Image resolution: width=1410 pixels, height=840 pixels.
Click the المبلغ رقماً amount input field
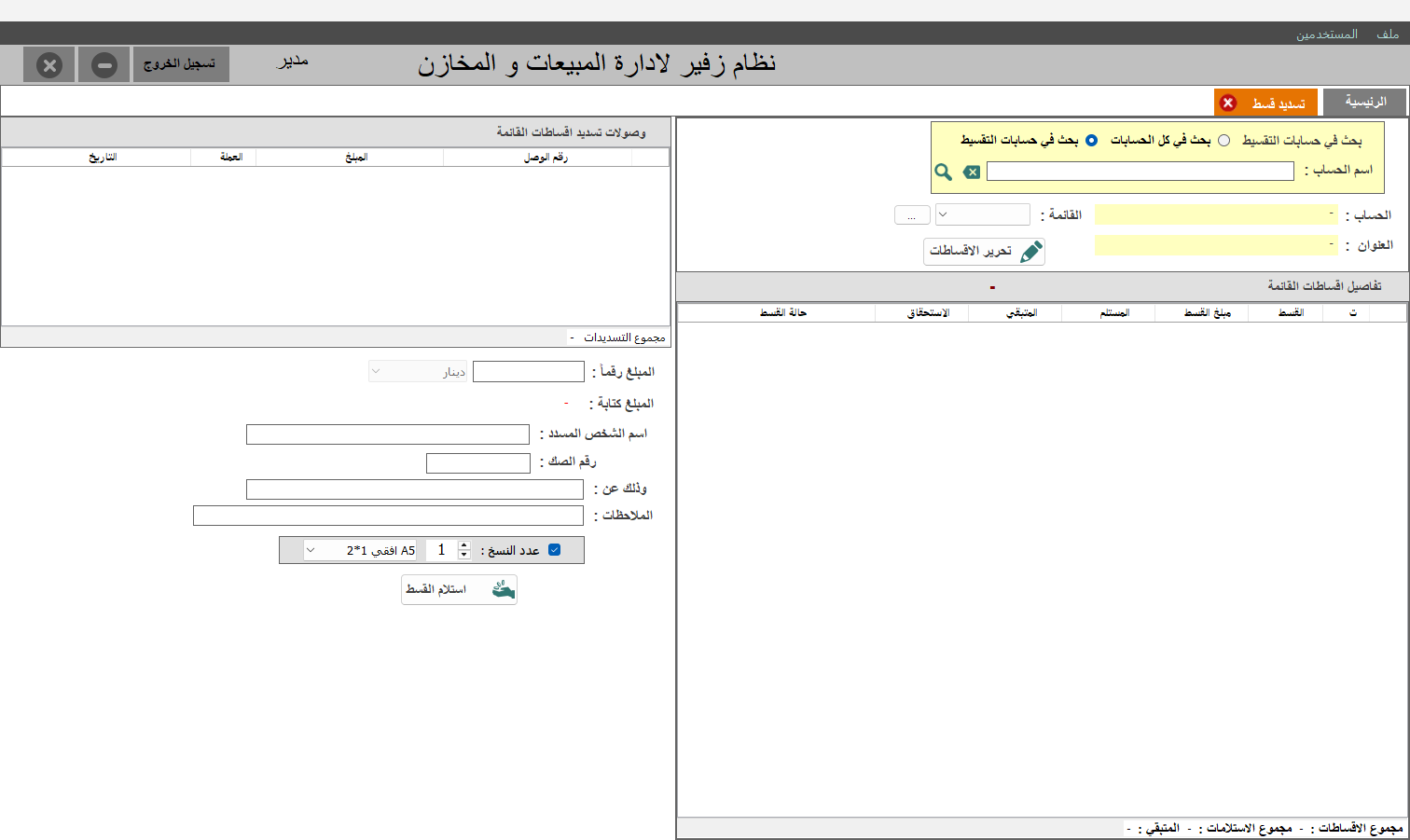click(529, 372)
